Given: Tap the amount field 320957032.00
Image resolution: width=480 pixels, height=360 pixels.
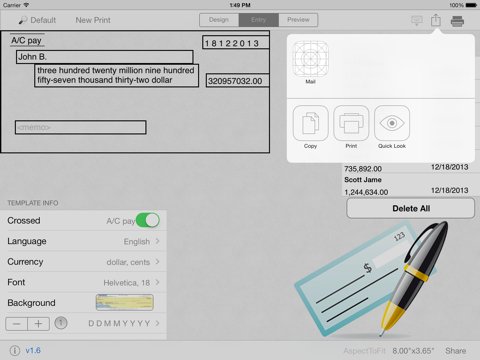Looking at the screenshot, I should 238,80.
